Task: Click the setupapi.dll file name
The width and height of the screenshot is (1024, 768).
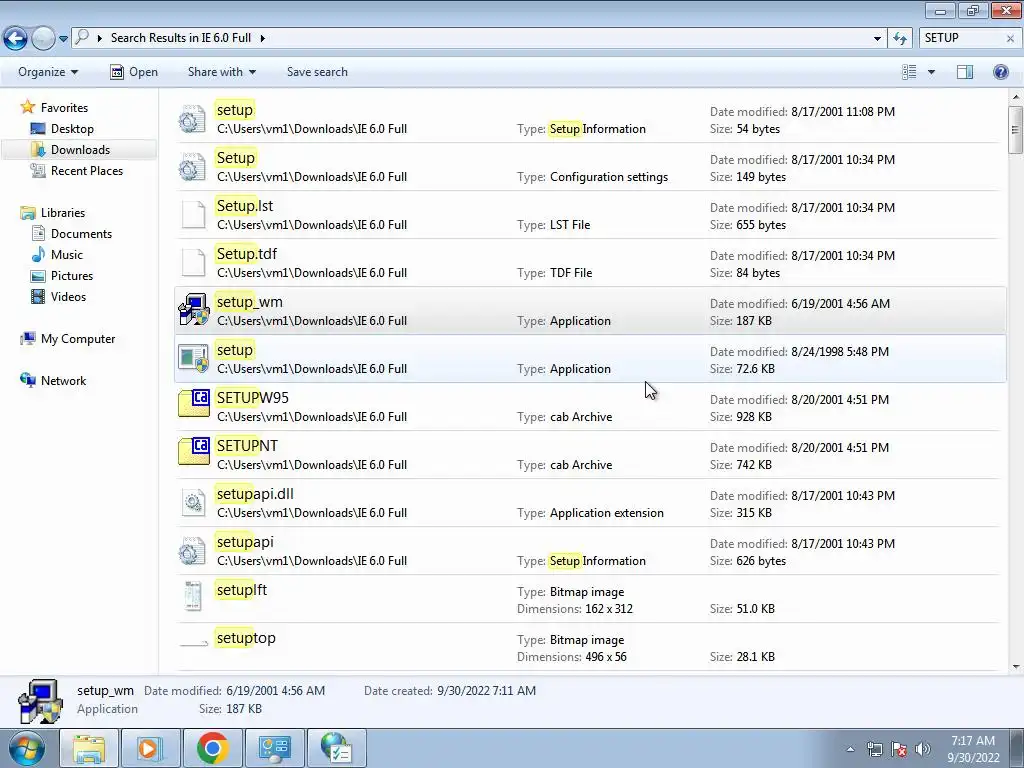Action: coord(255,494)
